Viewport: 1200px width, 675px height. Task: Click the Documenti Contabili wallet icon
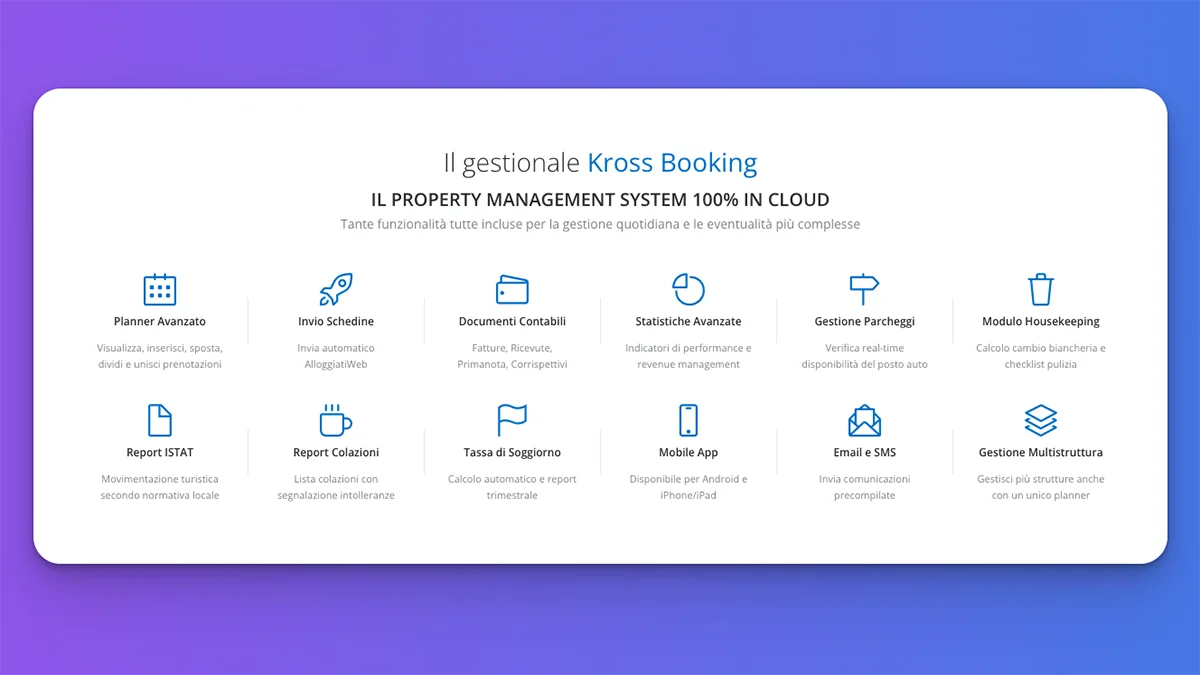tap(512, 290)
